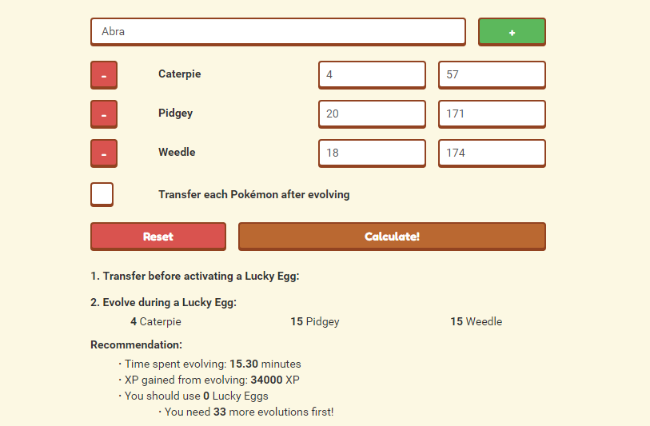Focus the Caterpie candy field showing 57
Image resolution: width=650 pixels, height=426 pixels.
coord(491,75)
